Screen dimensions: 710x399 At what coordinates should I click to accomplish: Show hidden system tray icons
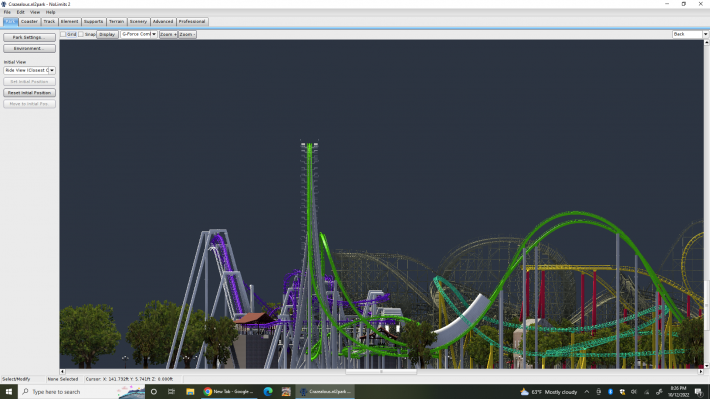[x=586, y=392]
